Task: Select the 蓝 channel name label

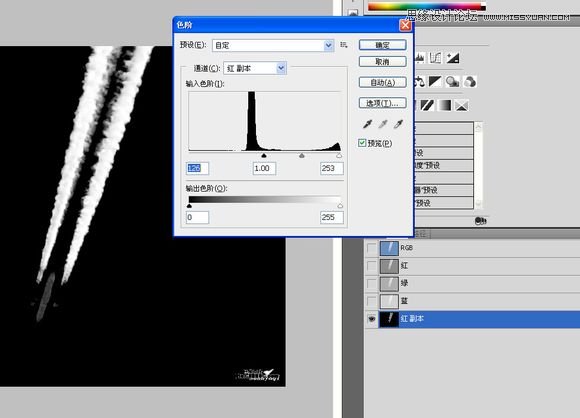Action: point(404,301)
